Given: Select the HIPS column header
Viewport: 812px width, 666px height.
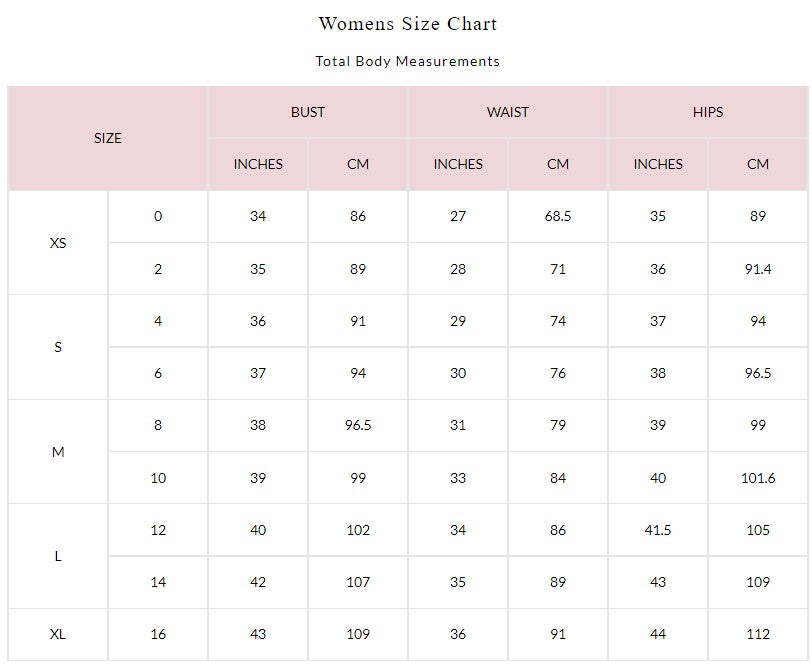Looking at the screenshot, I should pos(708,112).
